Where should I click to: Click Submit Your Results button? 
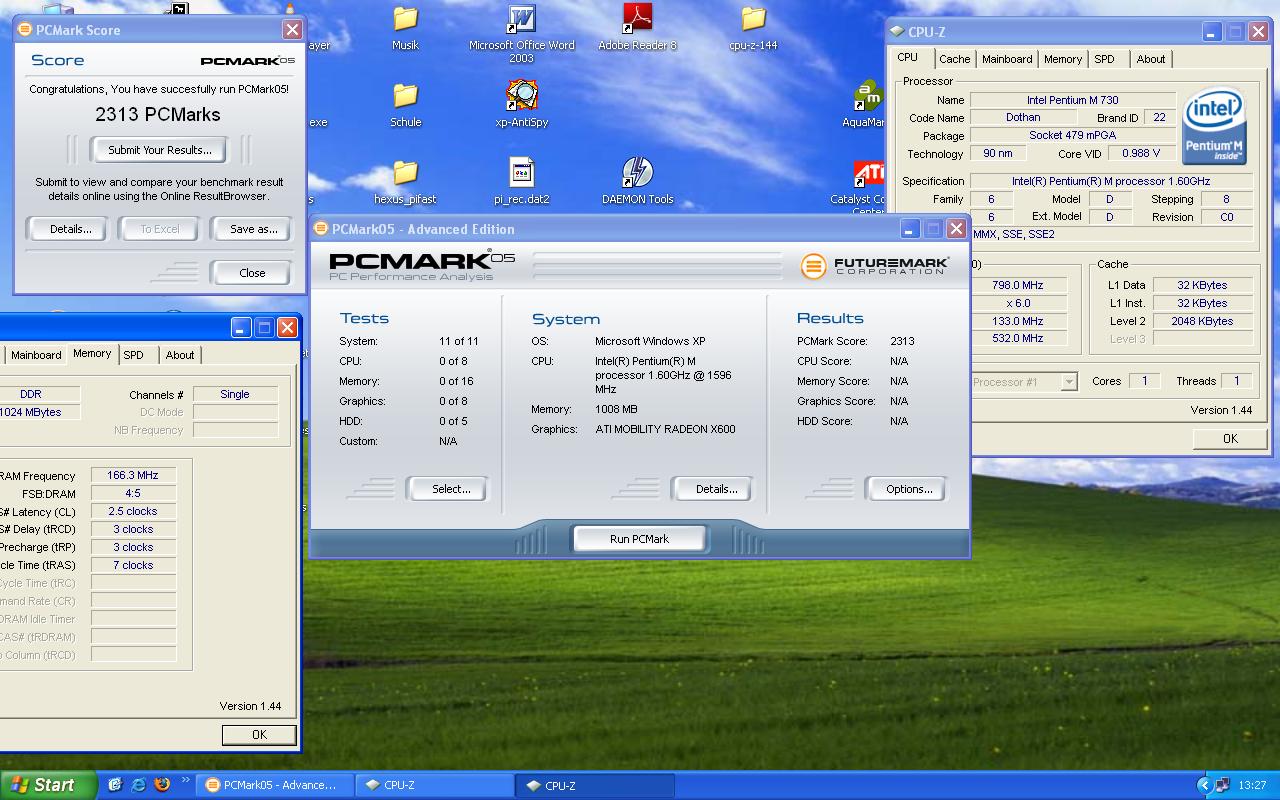tap(160, 150)
